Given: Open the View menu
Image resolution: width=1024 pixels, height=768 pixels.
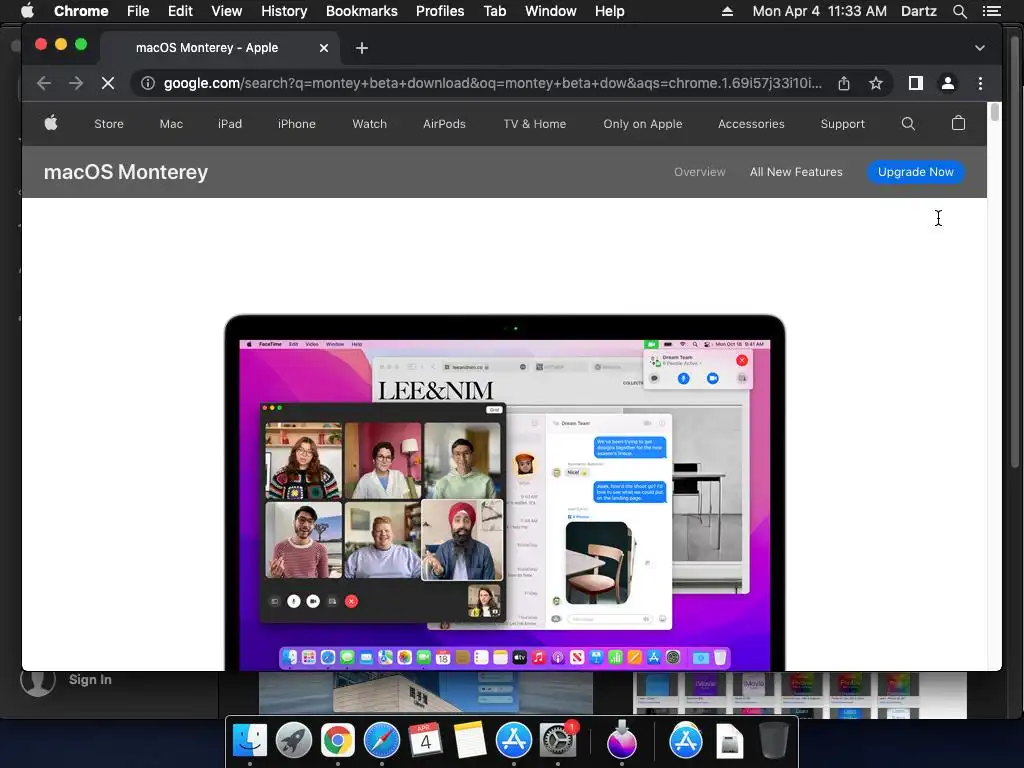Looking at the screenshot, I should pyautogui.click(x=227, y=11).
